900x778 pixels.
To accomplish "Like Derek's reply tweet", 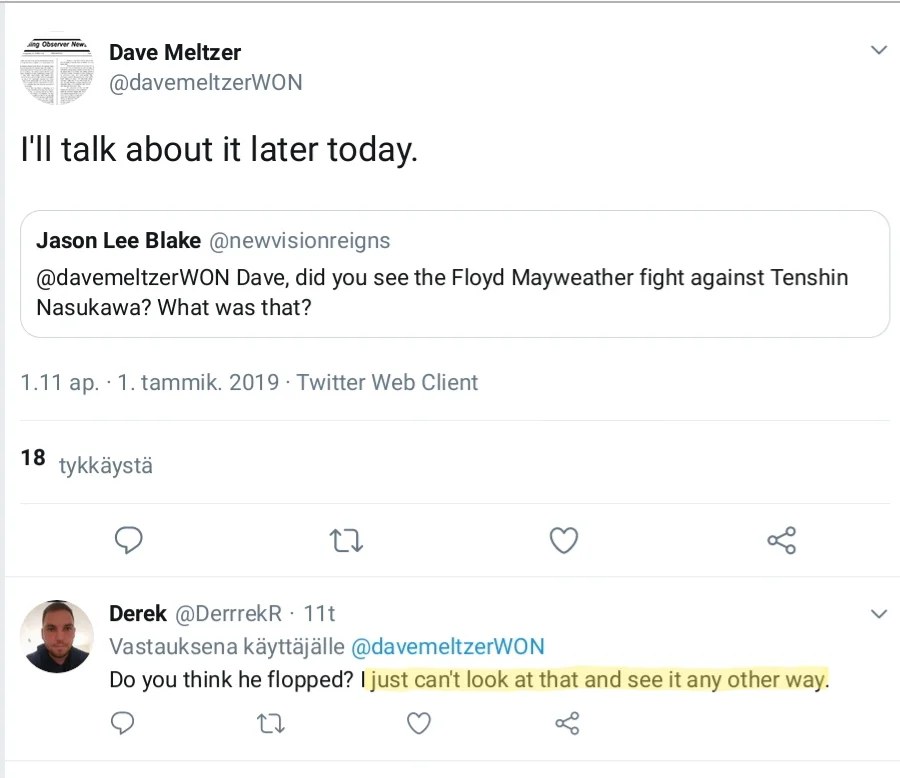I will (x=420, y=722).
